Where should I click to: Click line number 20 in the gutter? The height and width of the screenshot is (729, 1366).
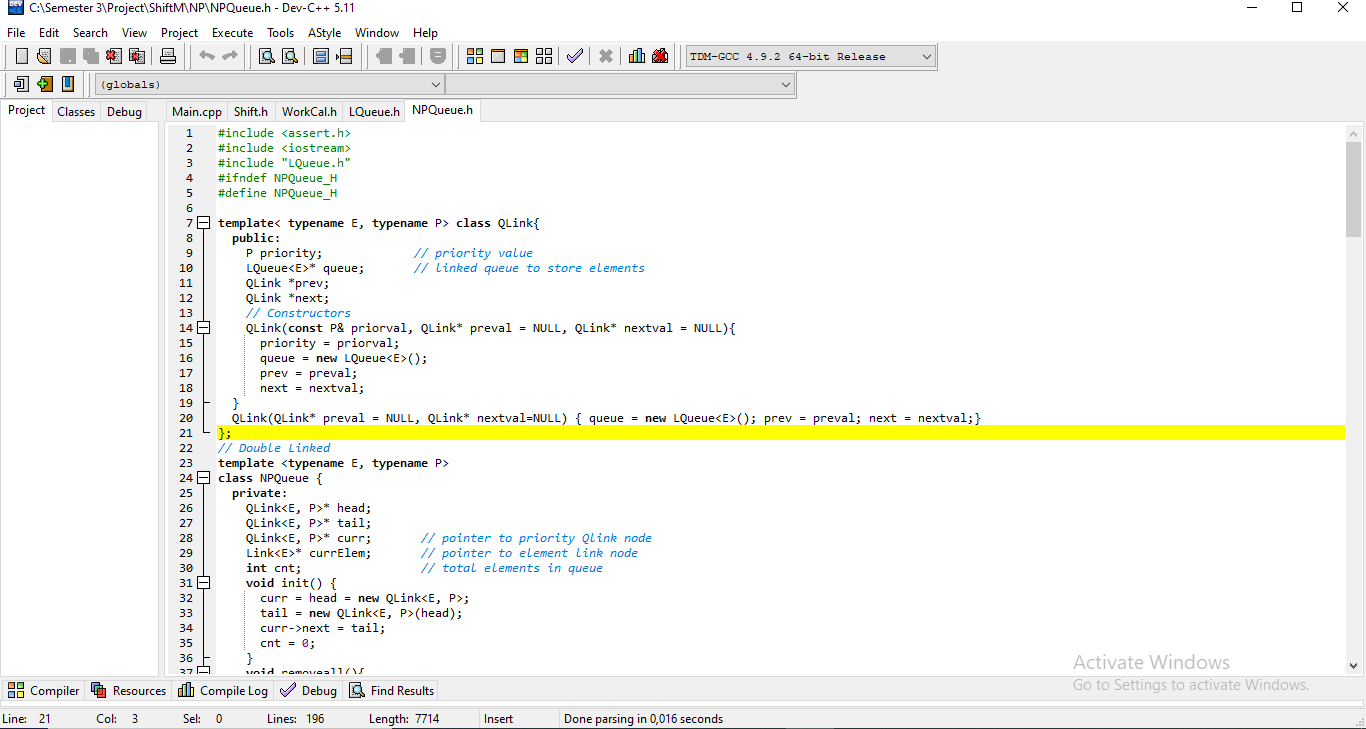(186, 418)
